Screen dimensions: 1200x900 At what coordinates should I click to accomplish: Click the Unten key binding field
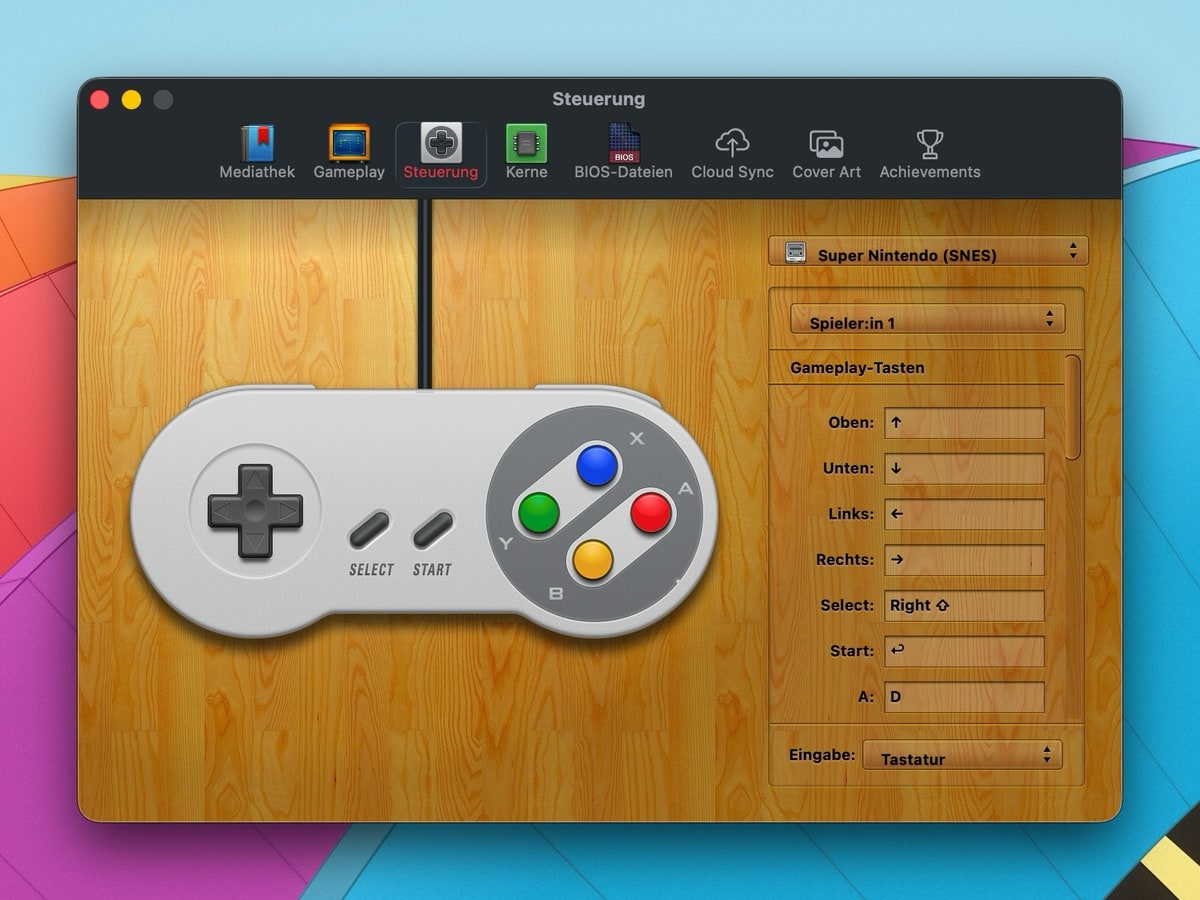(x=964, y=469)
